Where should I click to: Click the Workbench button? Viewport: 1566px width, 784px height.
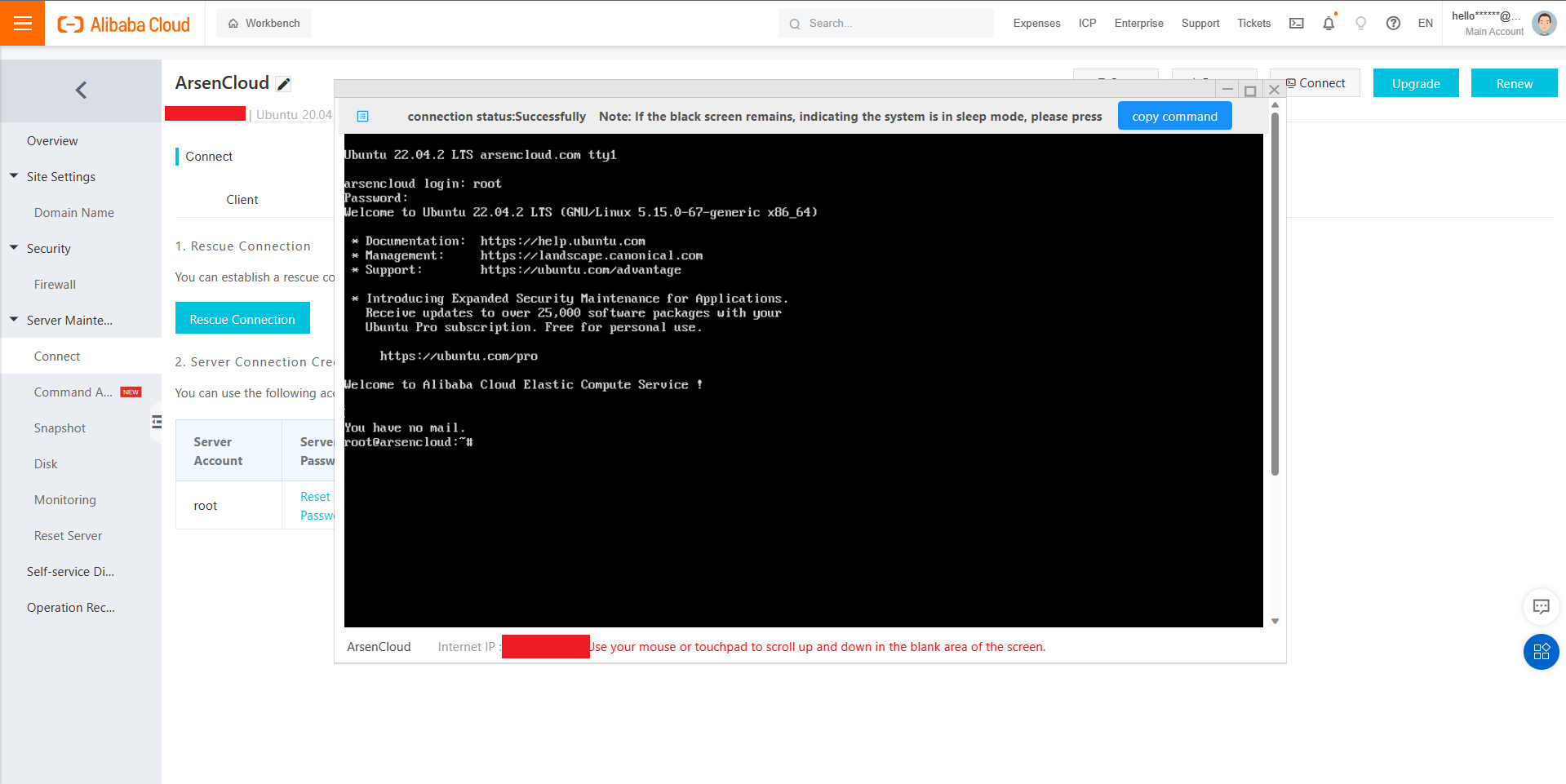point(264,23)
